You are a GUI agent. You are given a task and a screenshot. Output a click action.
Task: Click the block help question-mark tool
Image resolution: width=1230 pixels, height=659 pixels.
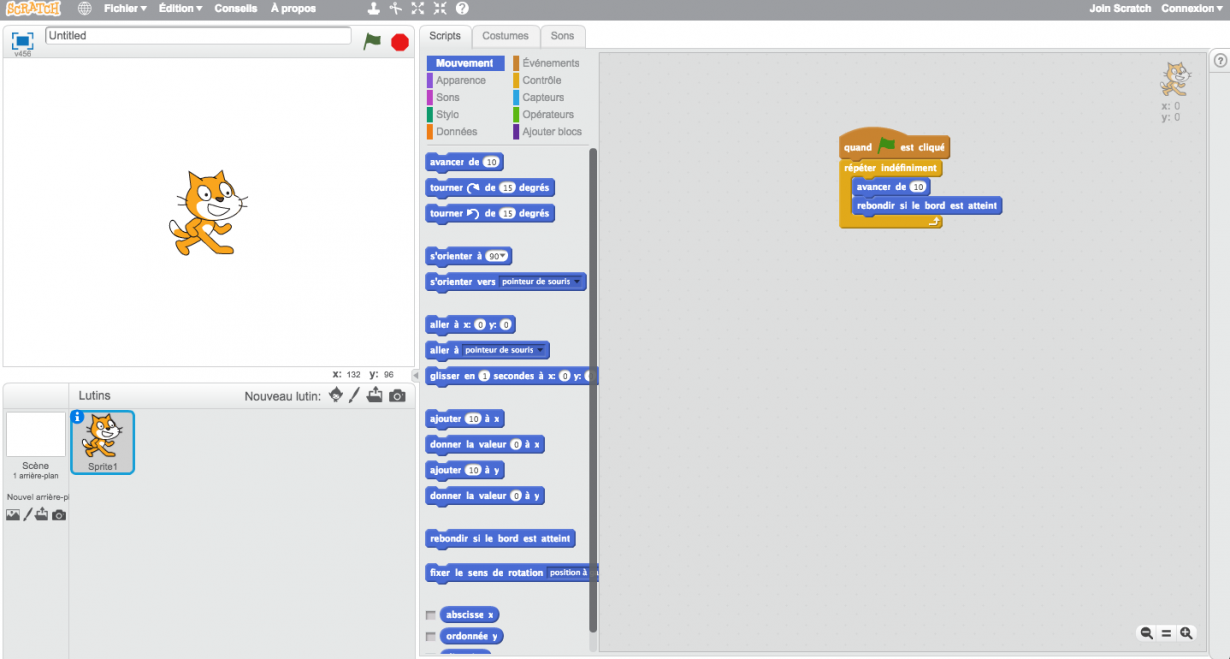[x=462, y=8]
